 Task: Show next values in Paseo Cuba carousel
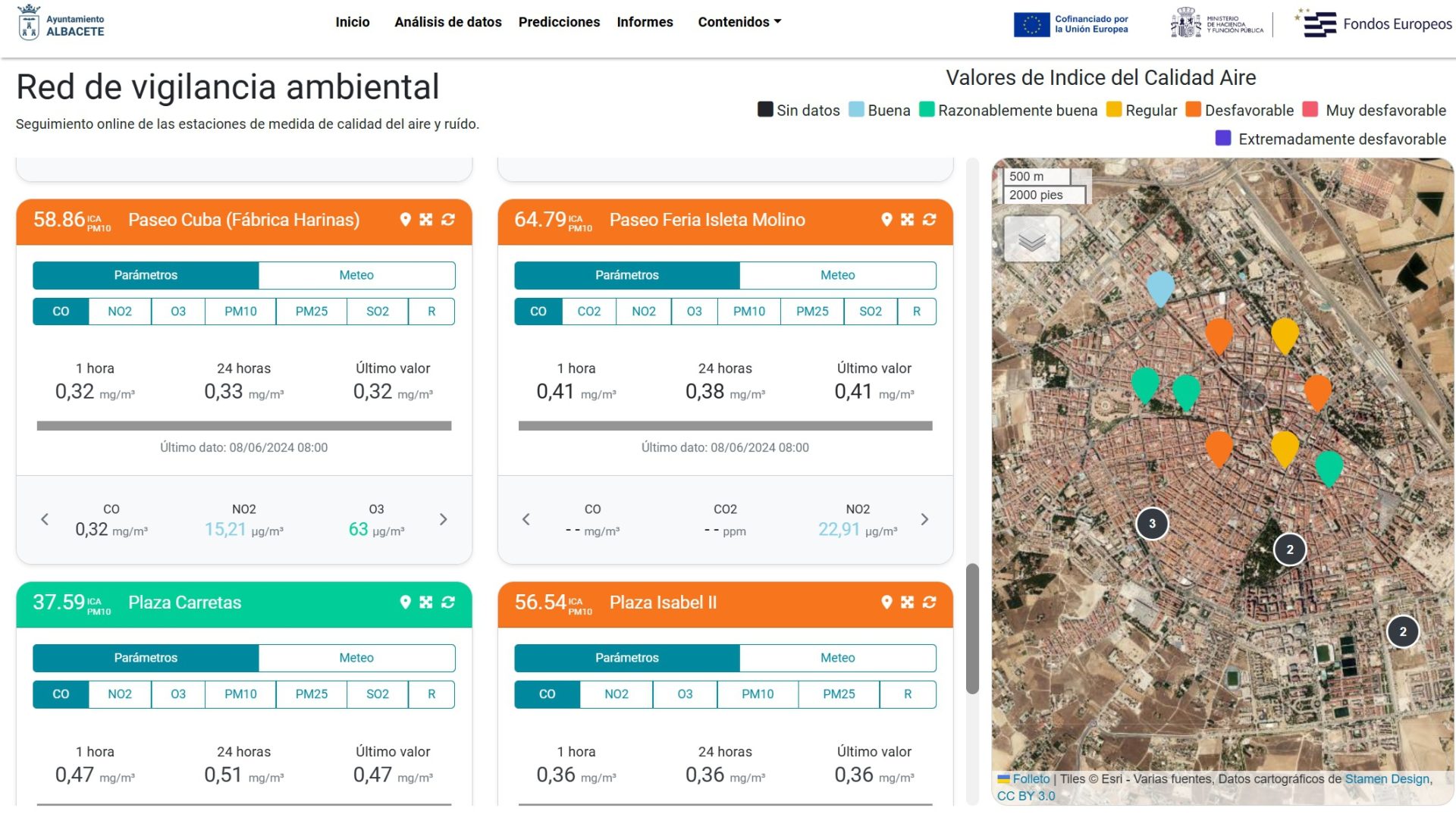tap(444, 520)
